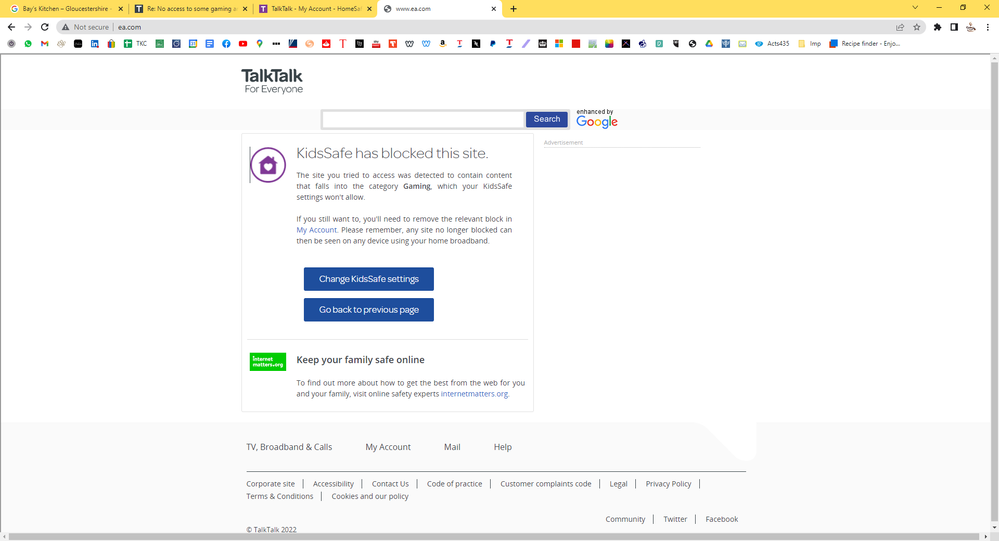Open the Amazon bookmark icon

[443, 44]
